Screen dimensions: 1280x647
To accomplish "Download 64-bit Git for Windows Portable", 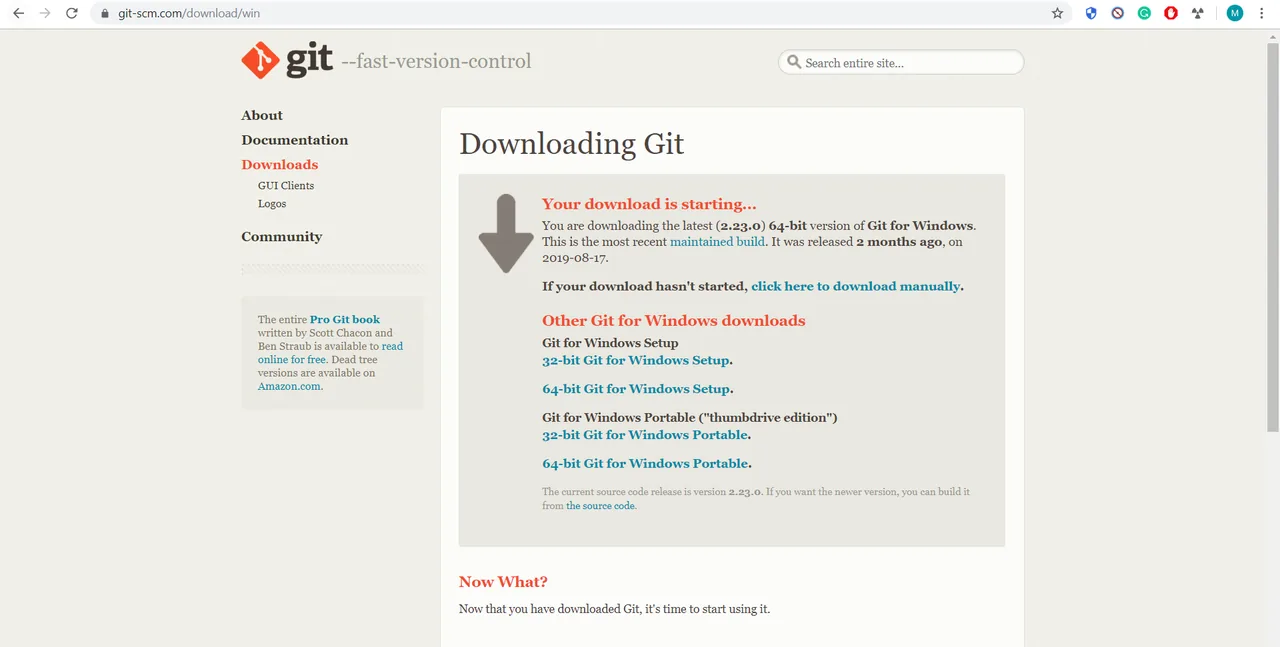I will point(645,464).
